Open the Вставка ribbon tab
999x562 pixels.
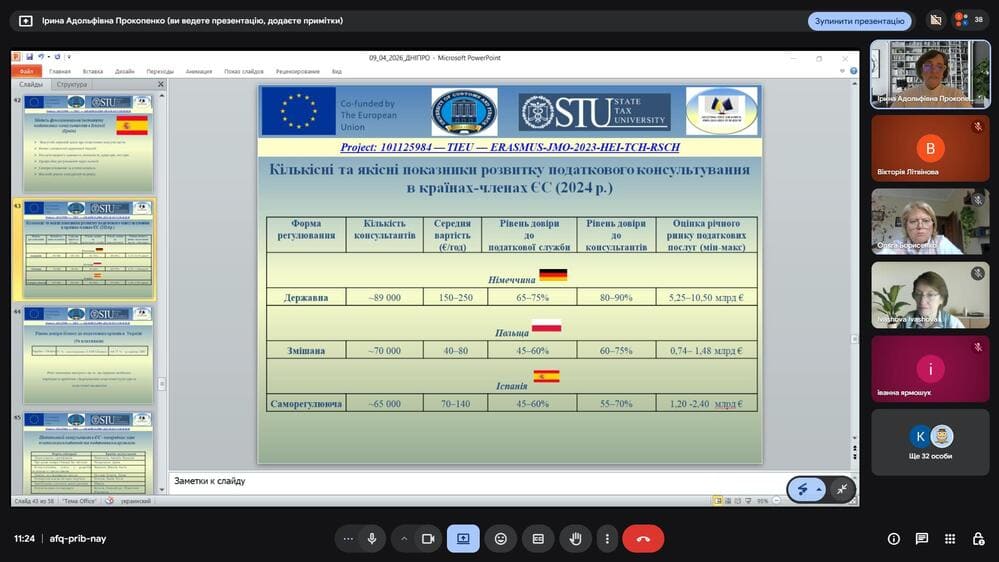pyautogui.click(x=93, y=71)
